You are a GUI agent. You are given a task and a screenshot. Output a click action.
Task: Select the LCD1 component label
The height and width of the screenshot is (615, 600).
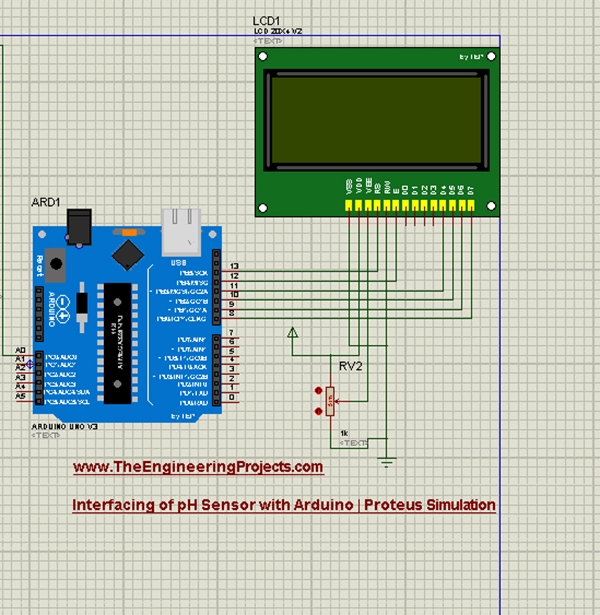pos(266,21)
